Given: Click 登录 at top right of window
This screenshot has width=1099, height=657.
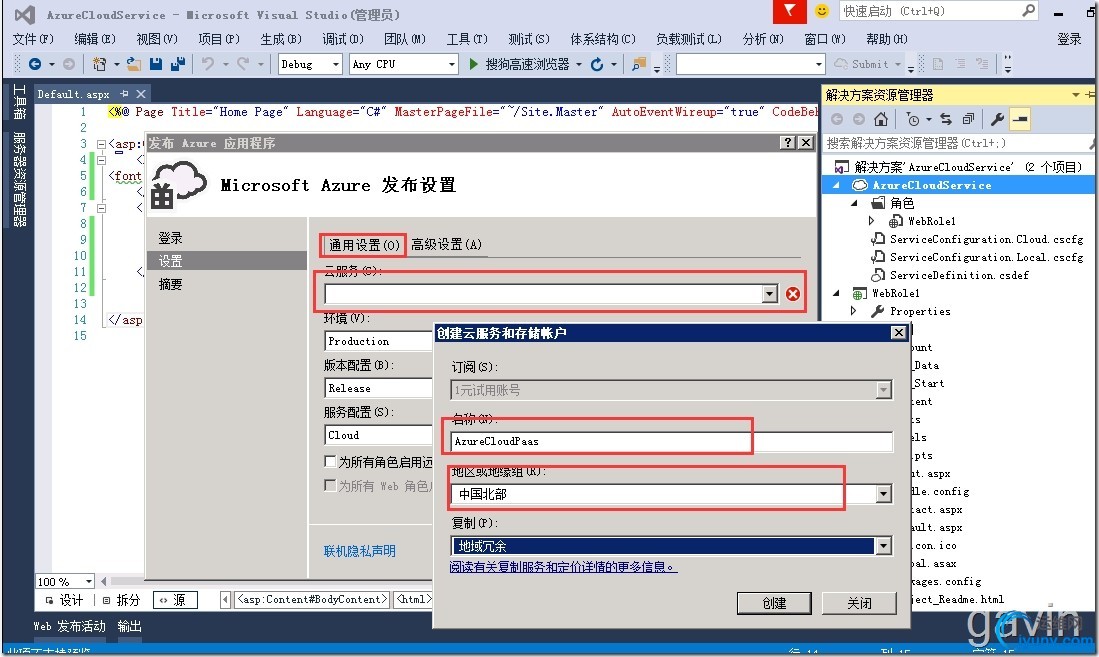Looking at the screenshot, I should [1069, 39].
